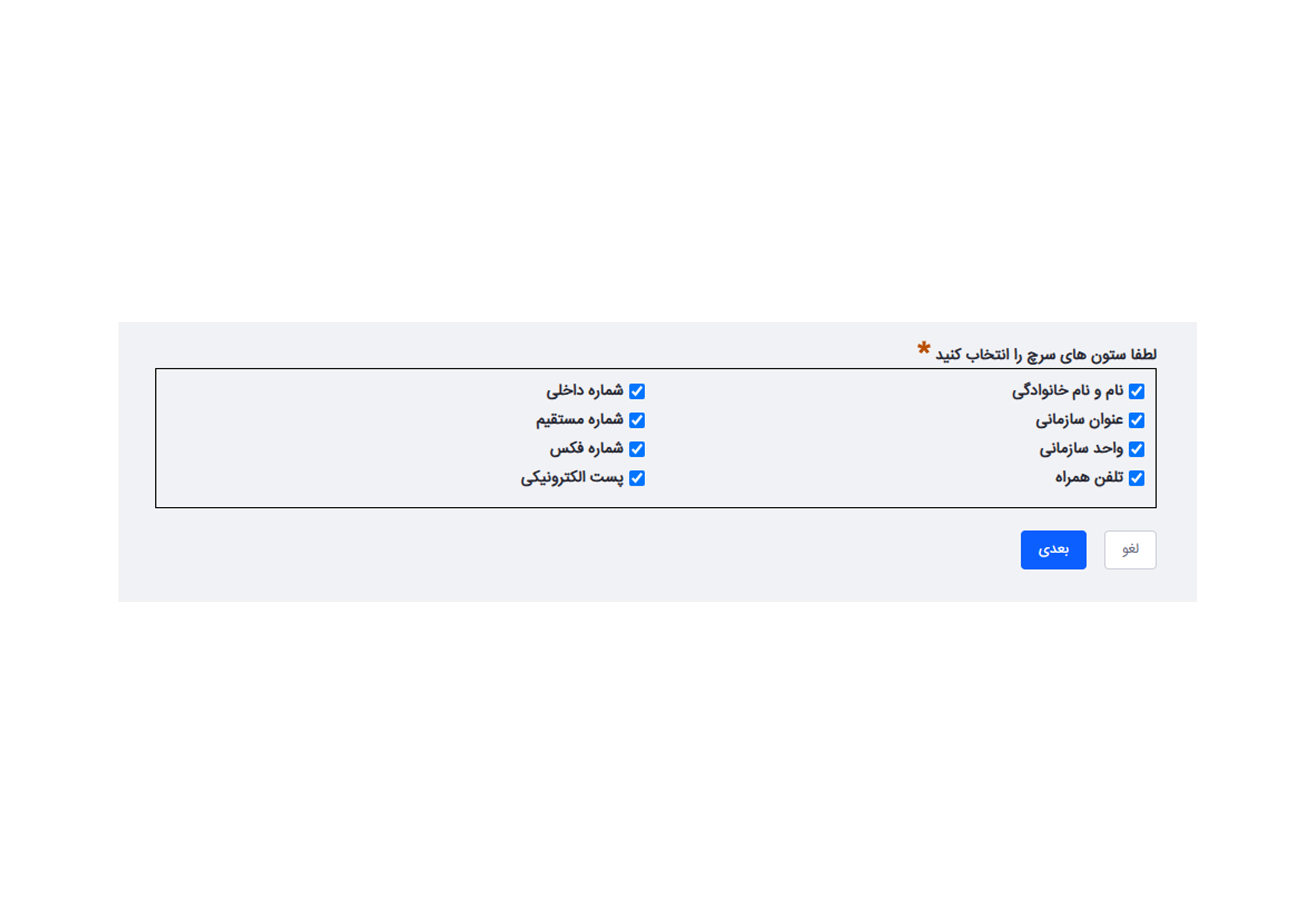Select the 'واحد سازمانی' label text
Image resolution: width=1307 pixels, height=924 pixels.
click(x=1081, y=449)
